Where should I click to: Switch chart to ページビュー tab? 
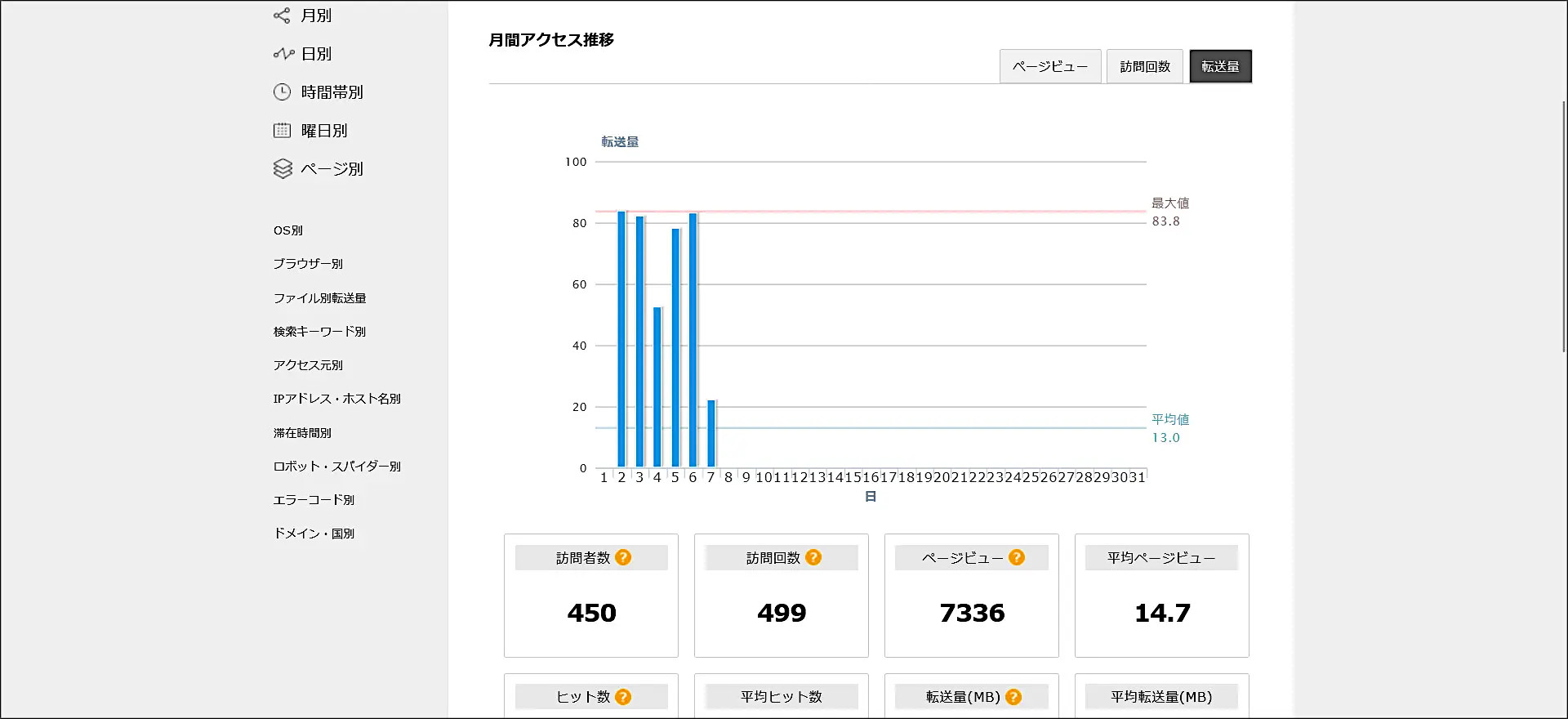[1050, 66]
